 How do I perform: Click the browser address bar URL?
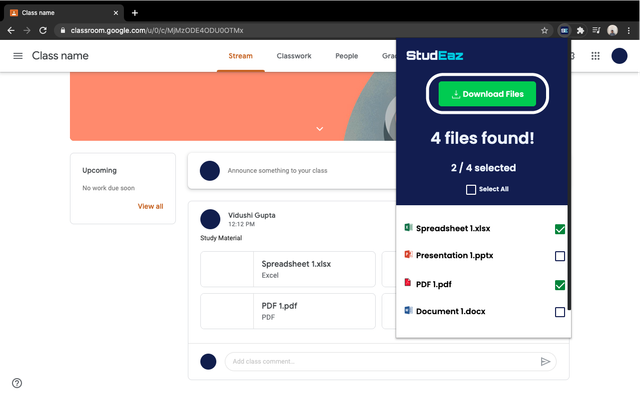pos(157,31)
